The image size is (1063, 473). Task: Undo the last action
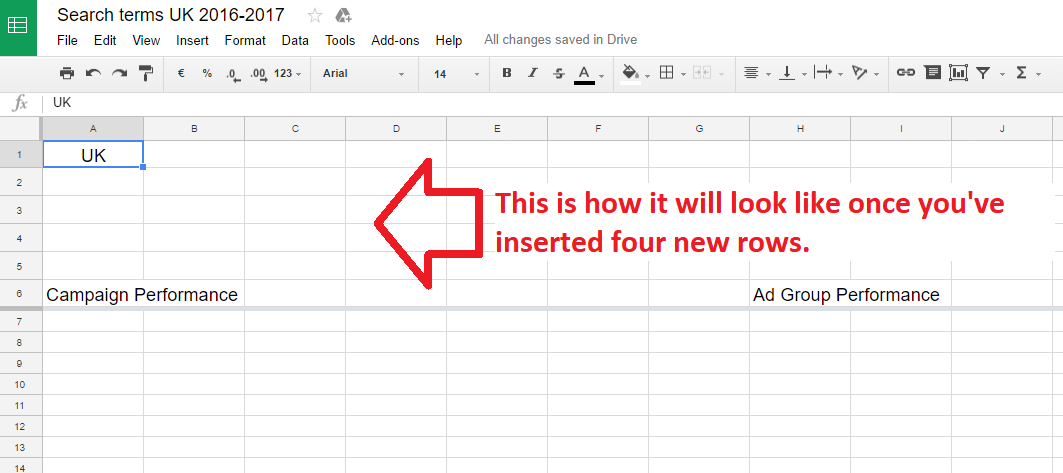(x=93, y=73)
